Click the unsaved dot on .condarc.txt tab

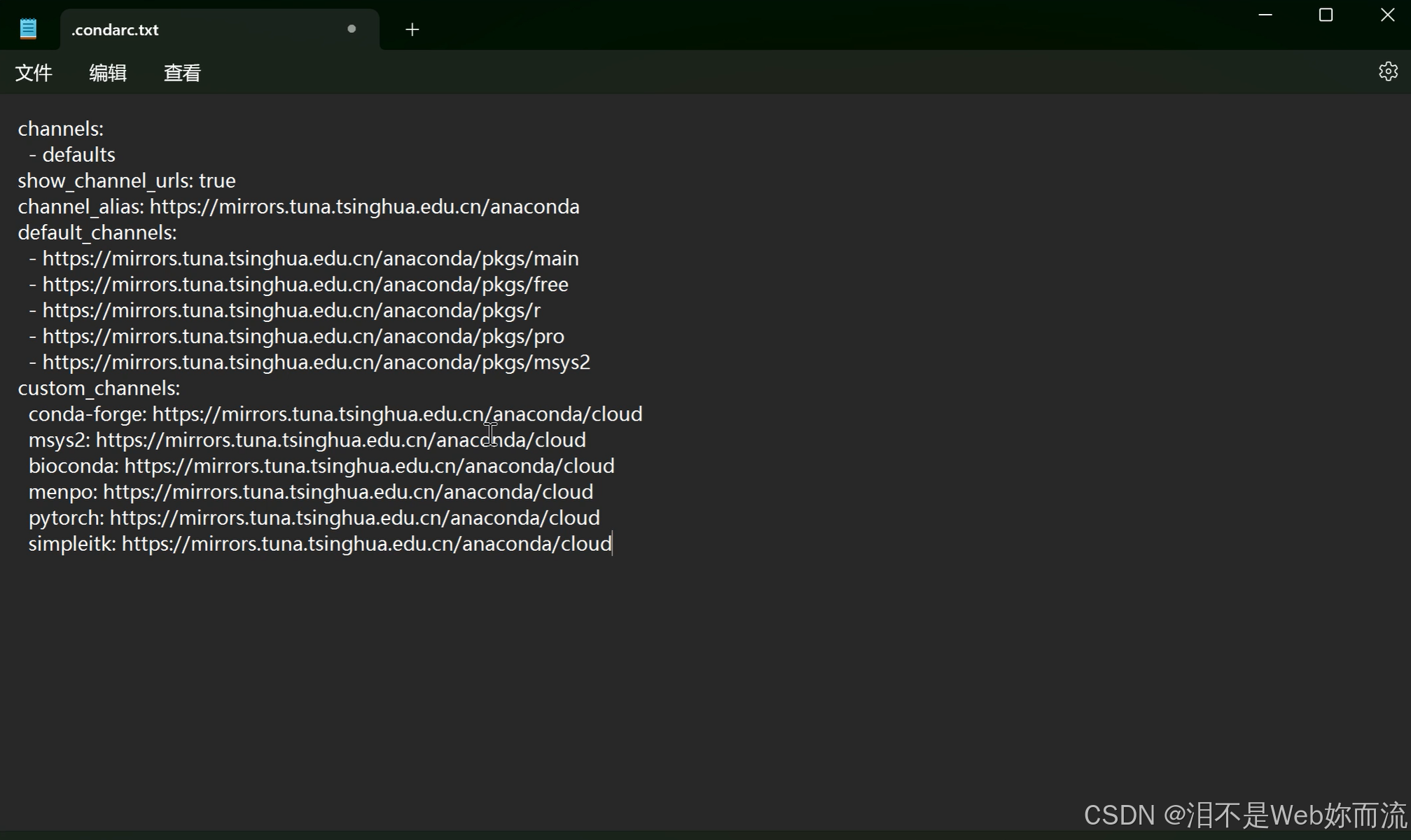tap(352, 29)
